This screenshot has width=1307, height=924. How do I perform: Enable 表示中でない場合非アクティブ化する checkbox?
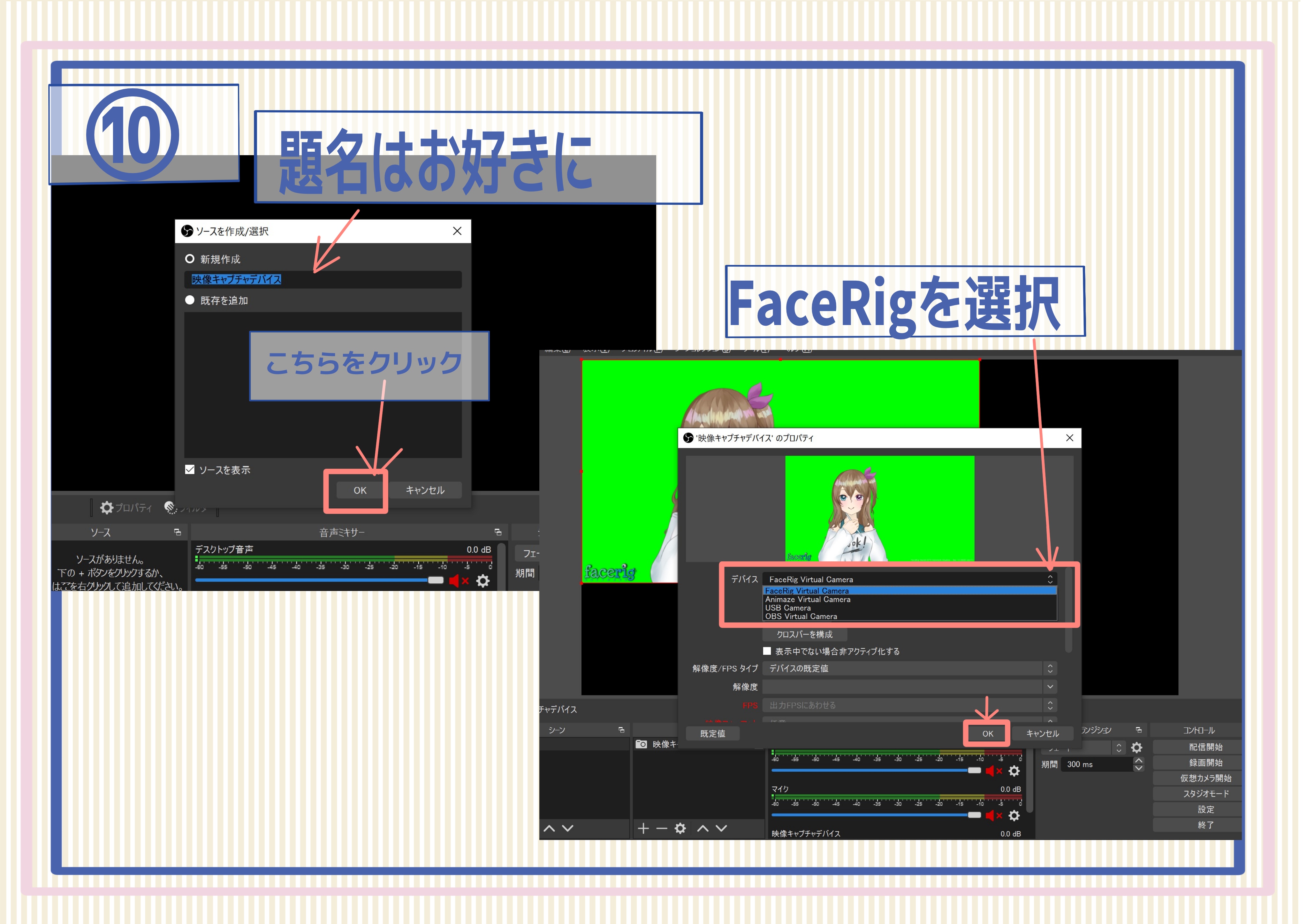point(767,651)
